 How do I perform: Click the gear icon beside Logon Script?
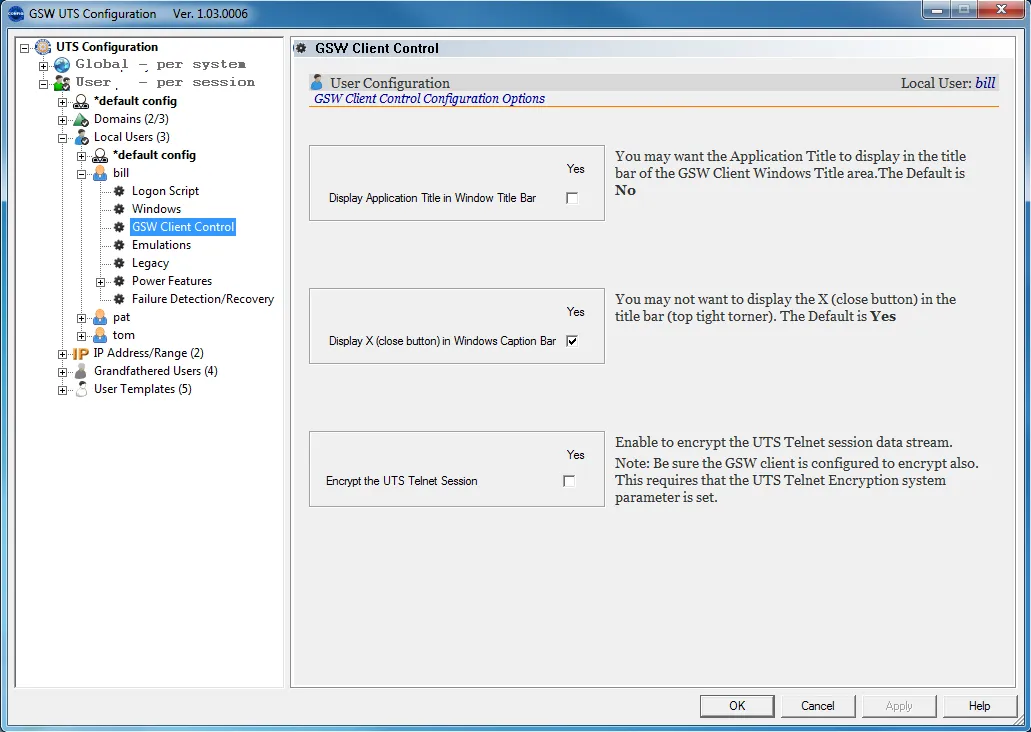119,191
